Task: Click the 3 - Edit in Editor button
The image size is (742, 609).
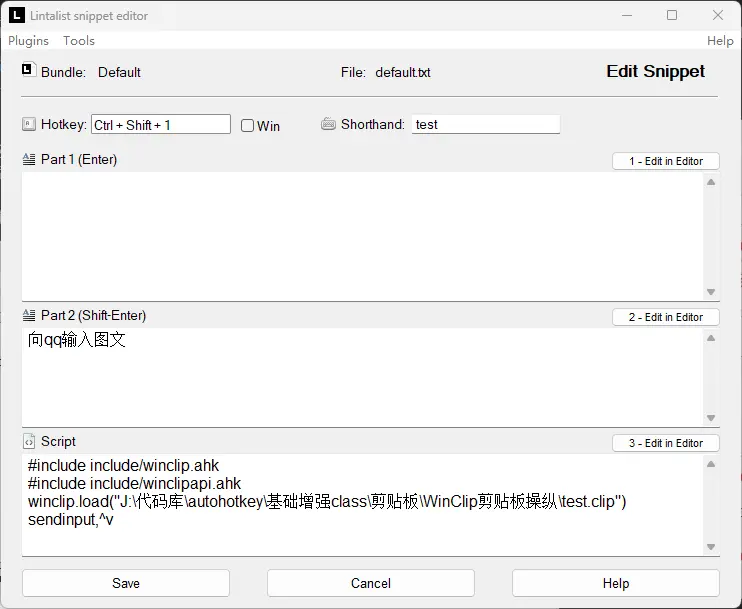Action: [x=666, y=443]
